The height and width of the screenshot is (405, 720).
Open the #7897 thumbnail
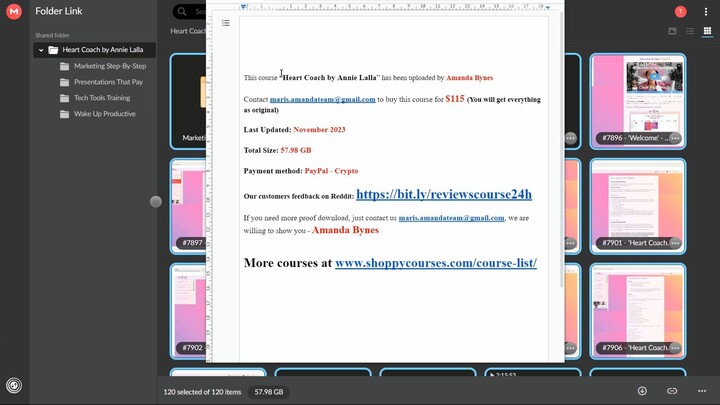(x=188, y=206)
